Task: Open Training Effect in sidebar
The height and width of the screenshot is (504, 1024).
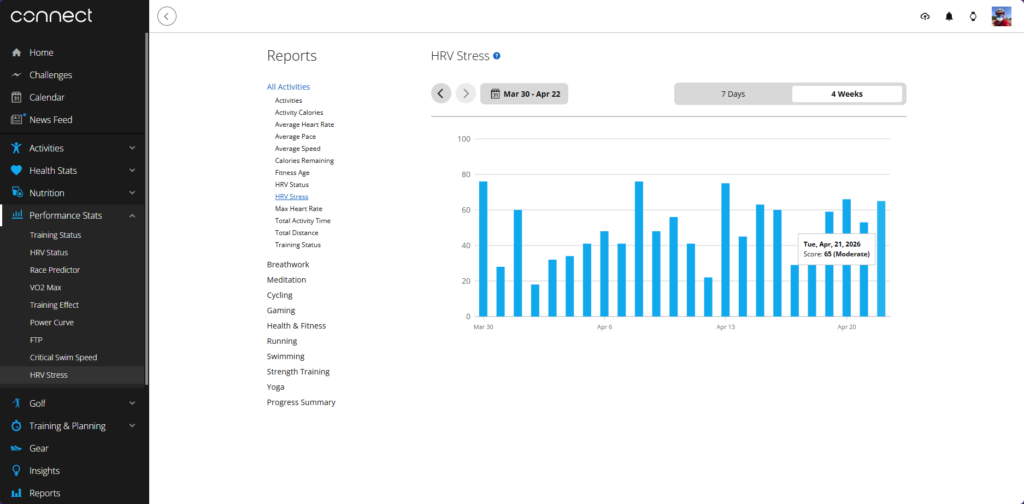Action: point(54,305)
